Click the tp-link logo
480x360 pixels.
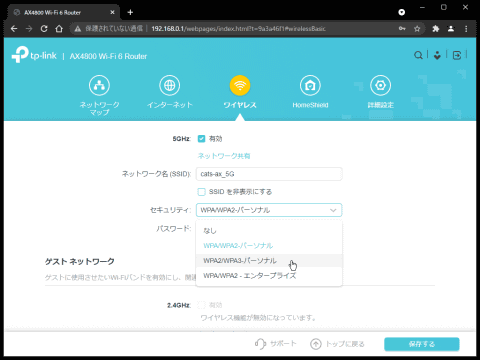tap(34, 55)
